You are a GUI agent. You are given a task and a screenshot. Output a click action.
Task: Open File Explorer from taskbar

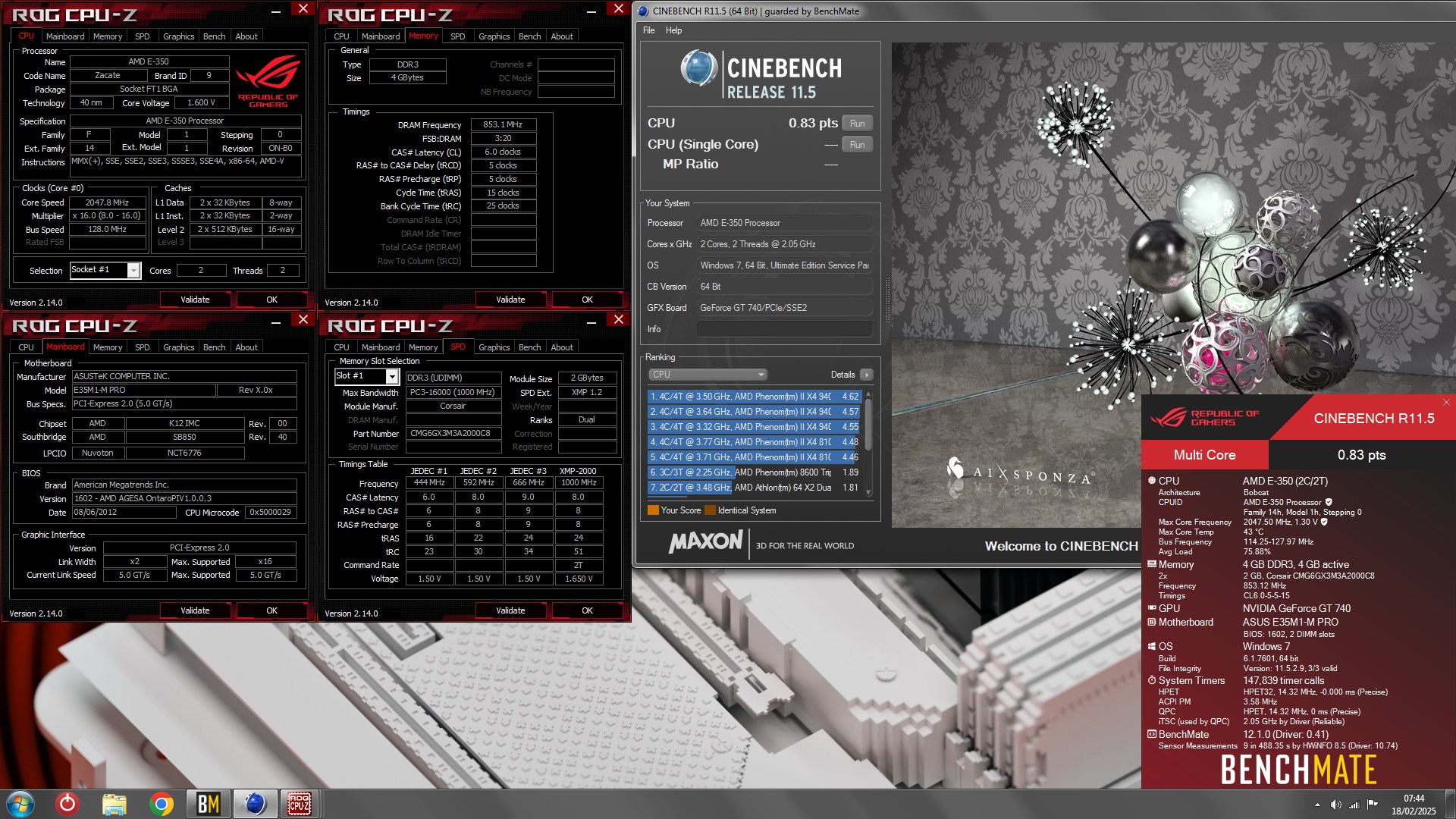115,804
